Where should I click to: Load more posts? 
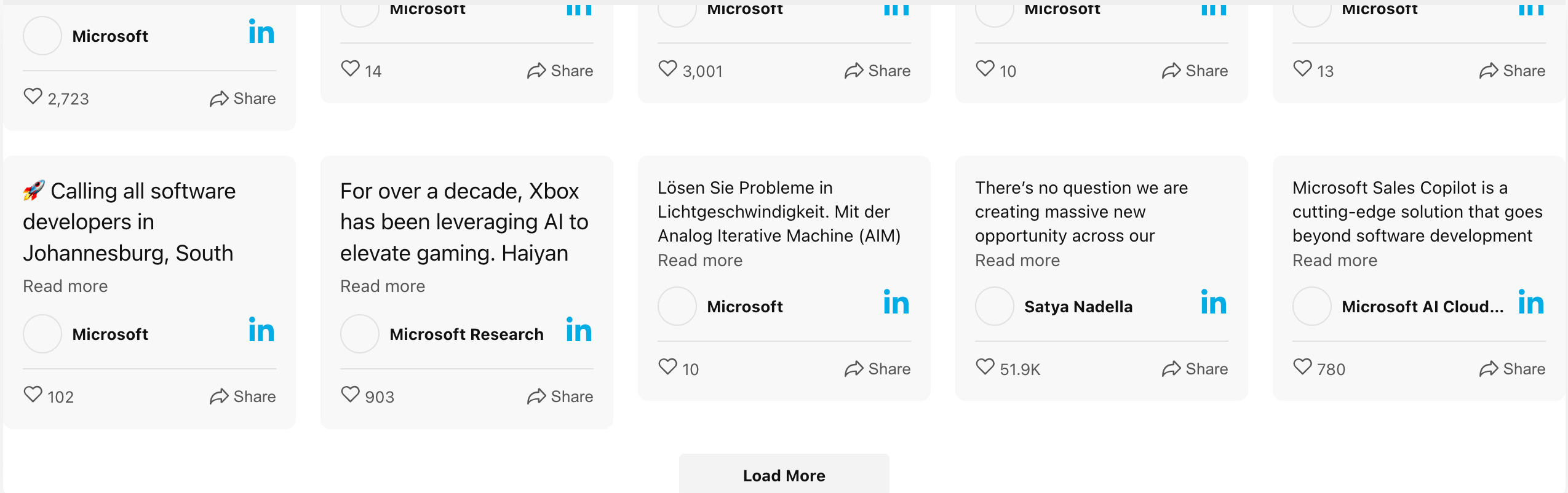[x=784, y=475]
